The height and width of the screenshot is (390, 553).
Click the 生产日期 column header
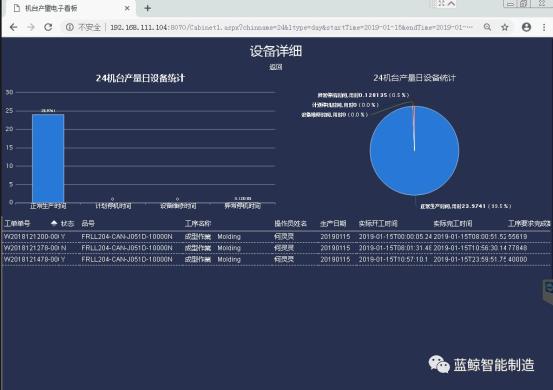(333, 224)
